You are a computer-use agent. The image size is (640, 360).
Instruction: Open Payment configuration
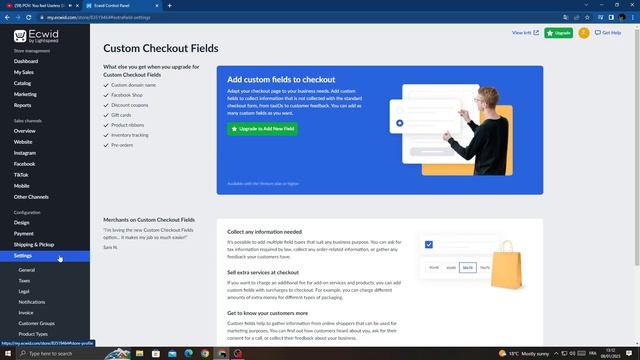tap(23, 234)
